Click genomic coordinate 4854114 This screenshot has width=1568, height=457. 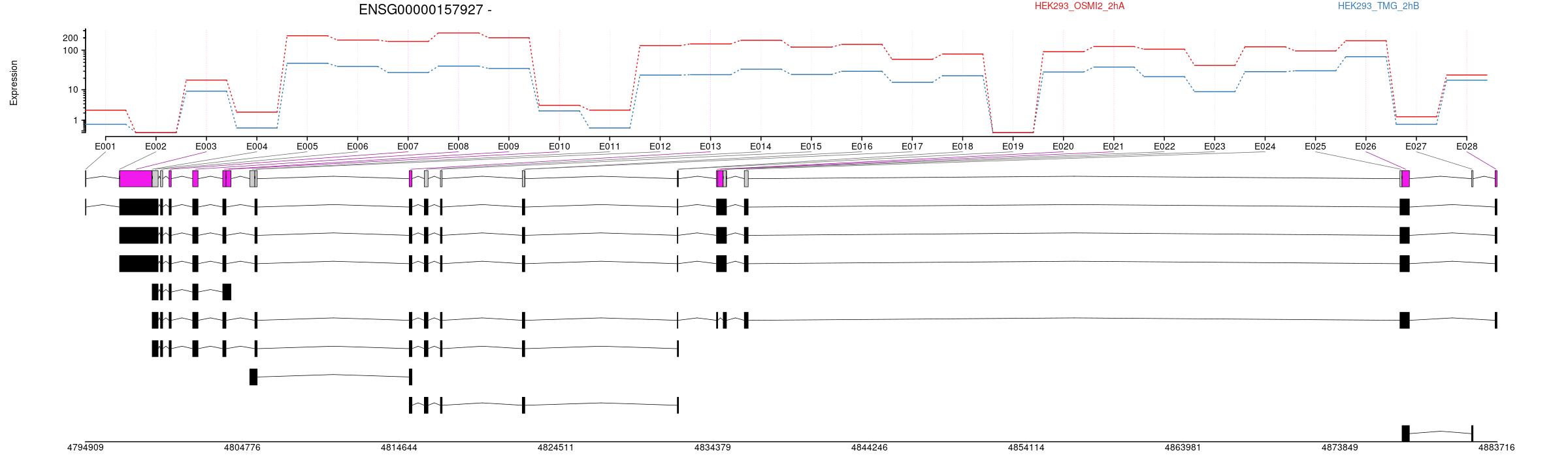(1026, 448)
